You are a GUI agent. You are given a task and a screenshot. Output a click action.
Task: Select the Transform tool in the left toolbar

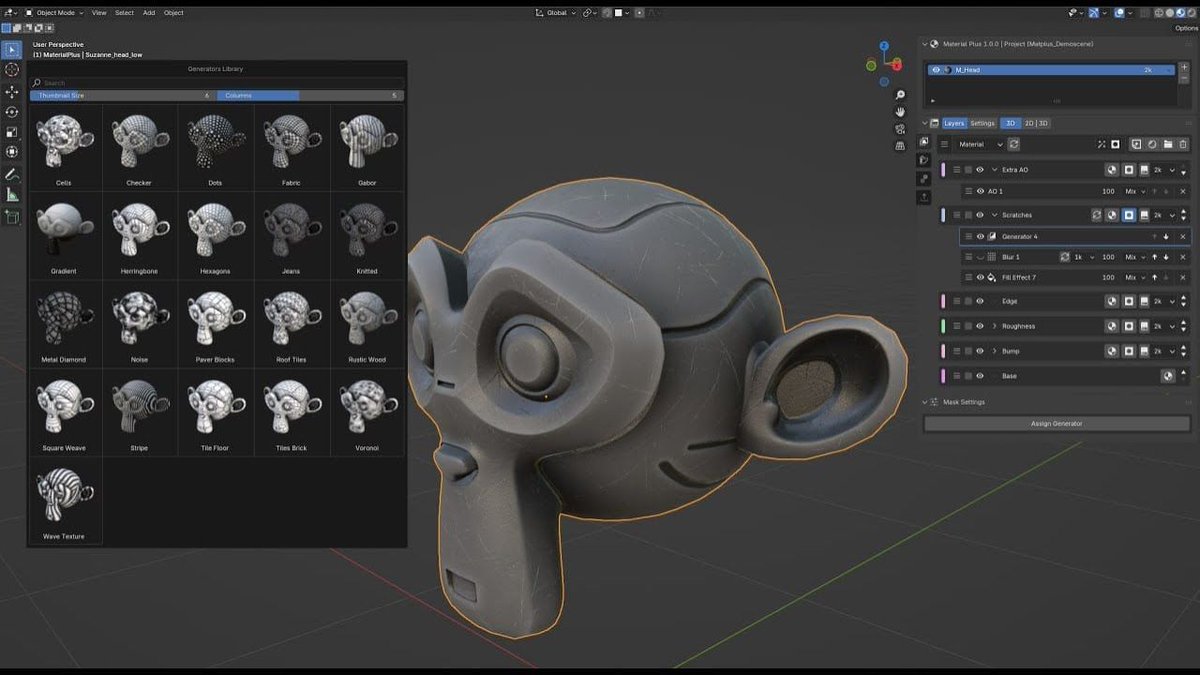click(12, 151)
